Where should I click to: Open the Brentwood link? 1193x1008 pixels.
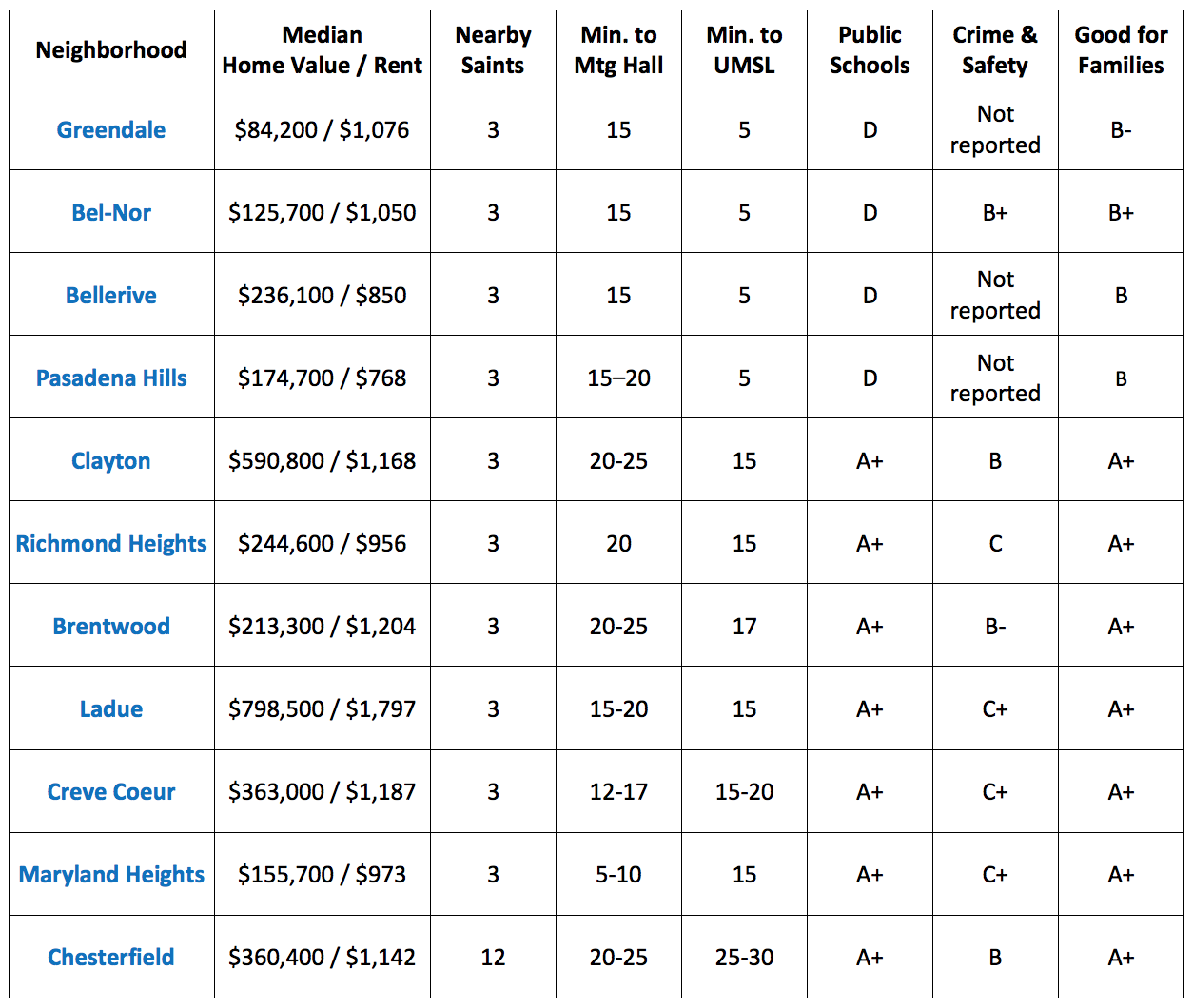pos(111,627)
